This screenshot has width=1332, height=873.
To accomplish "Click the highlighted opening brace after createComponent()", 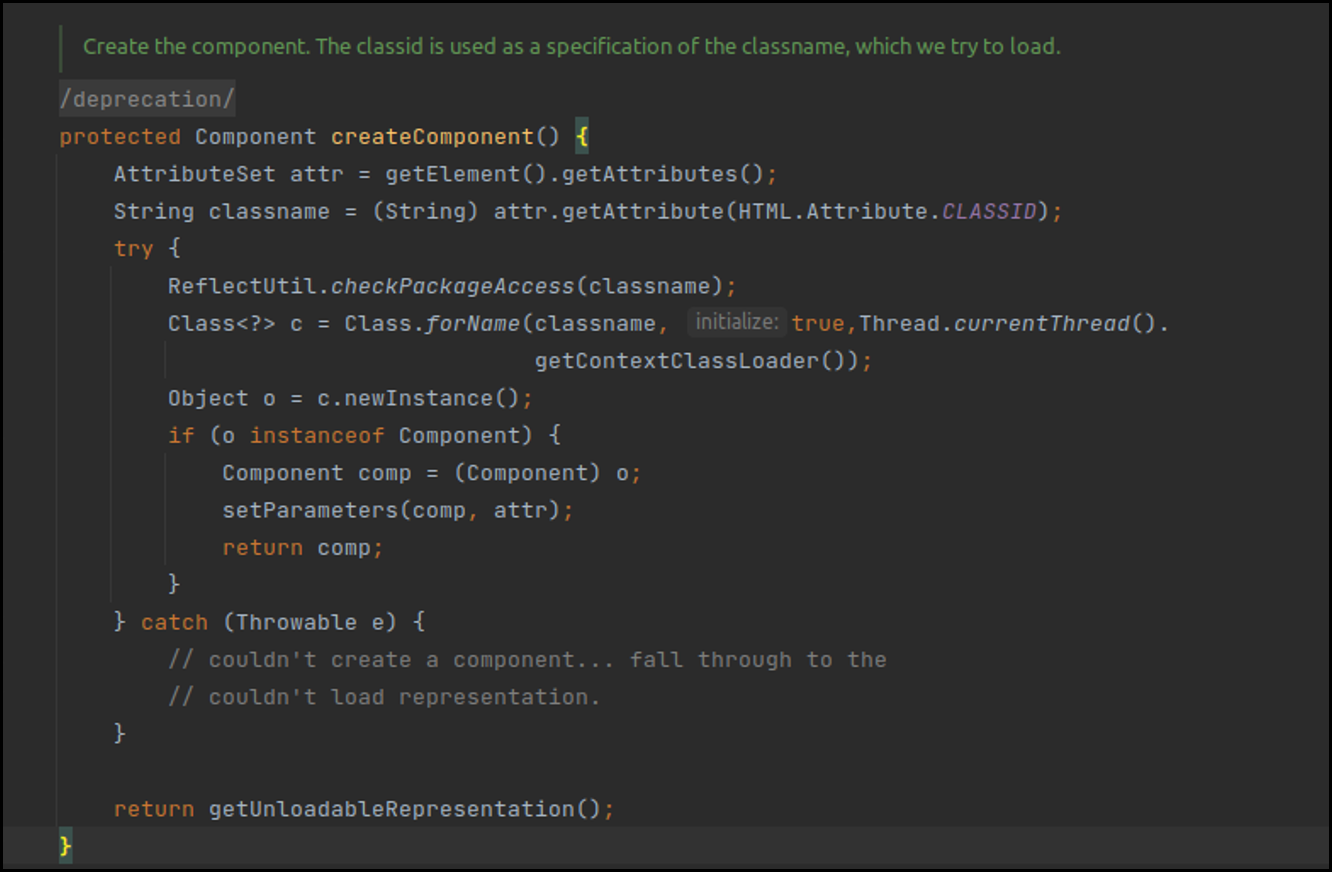I will (582, 137).
